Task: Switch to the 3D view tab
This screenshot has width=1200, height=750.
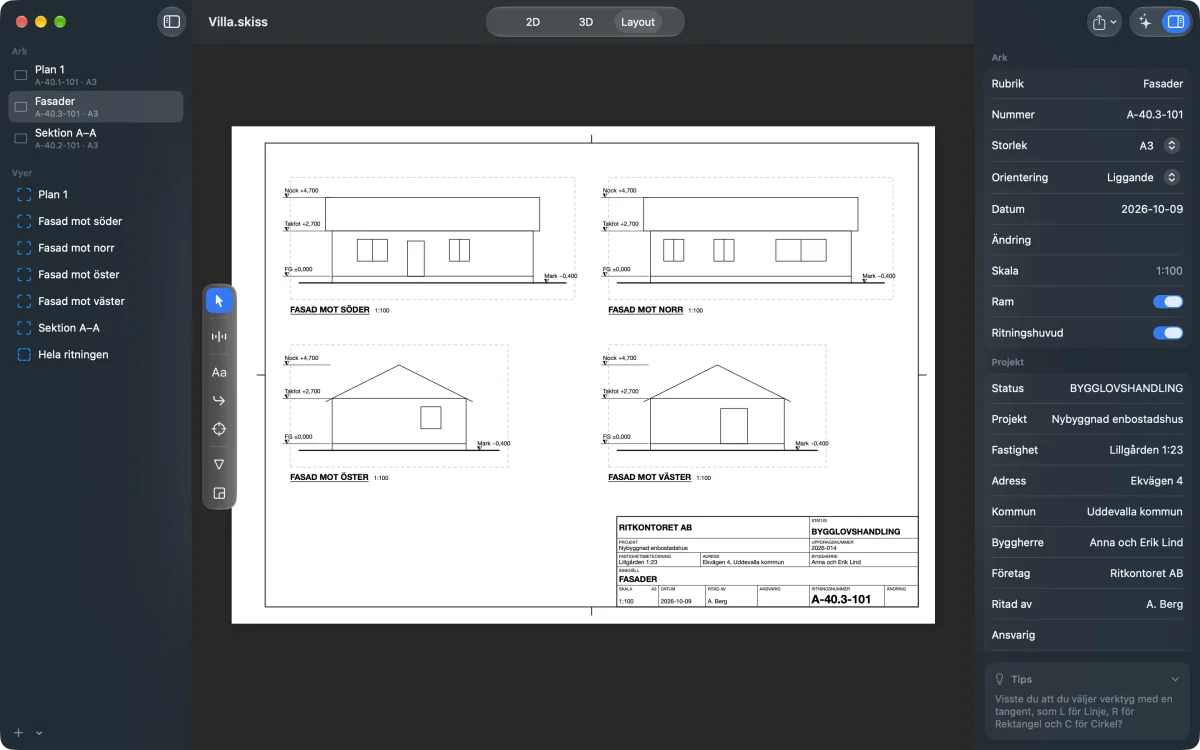Action: coord(586,22)
